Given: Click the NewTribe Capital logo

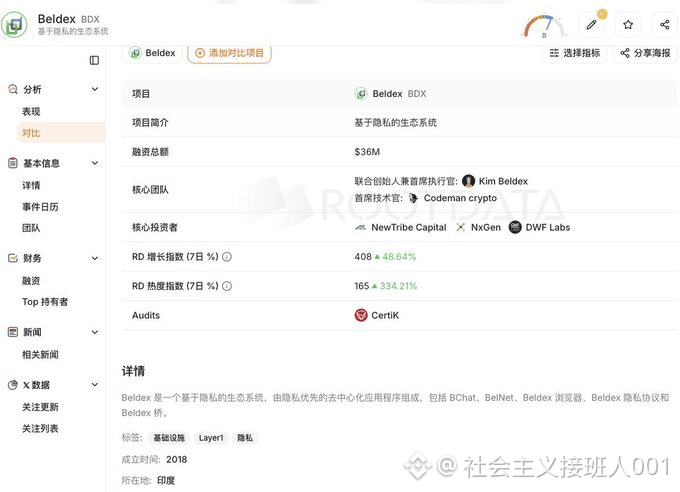Looking at the screenshot, I should click(360, 227).
